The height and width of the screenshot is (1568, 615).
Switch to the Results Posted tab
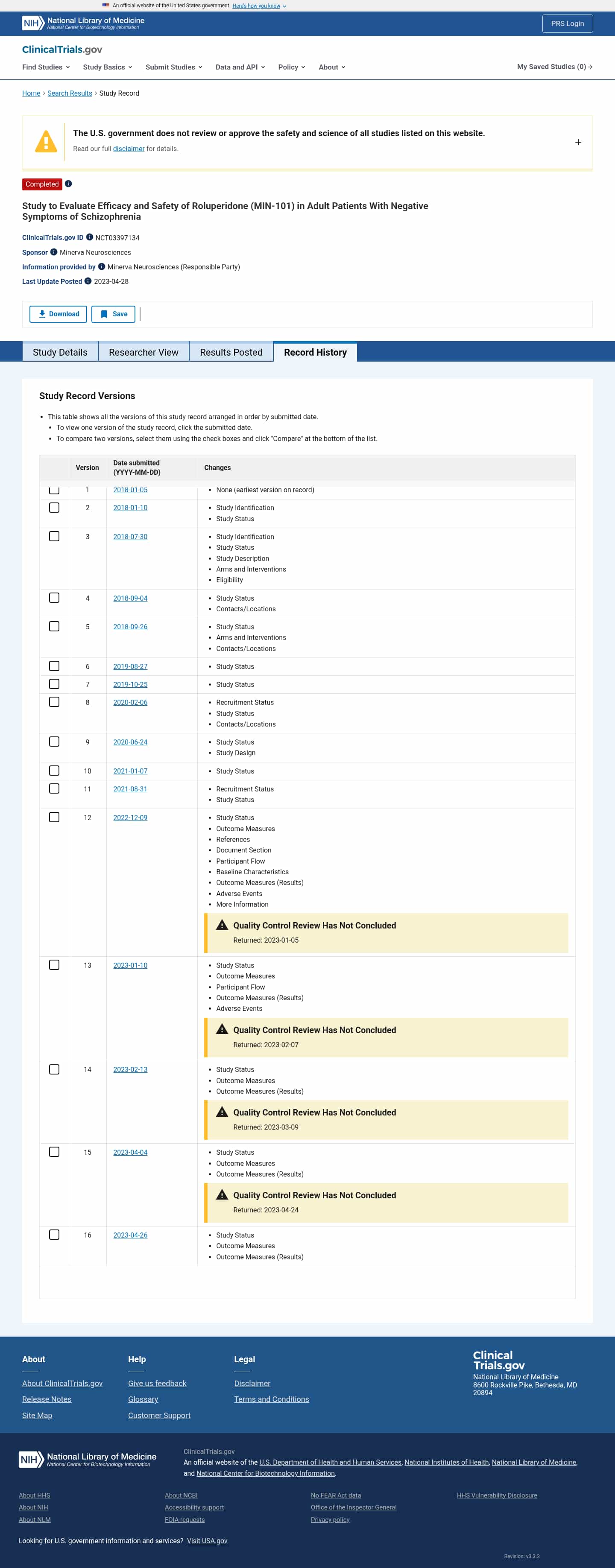231,352
